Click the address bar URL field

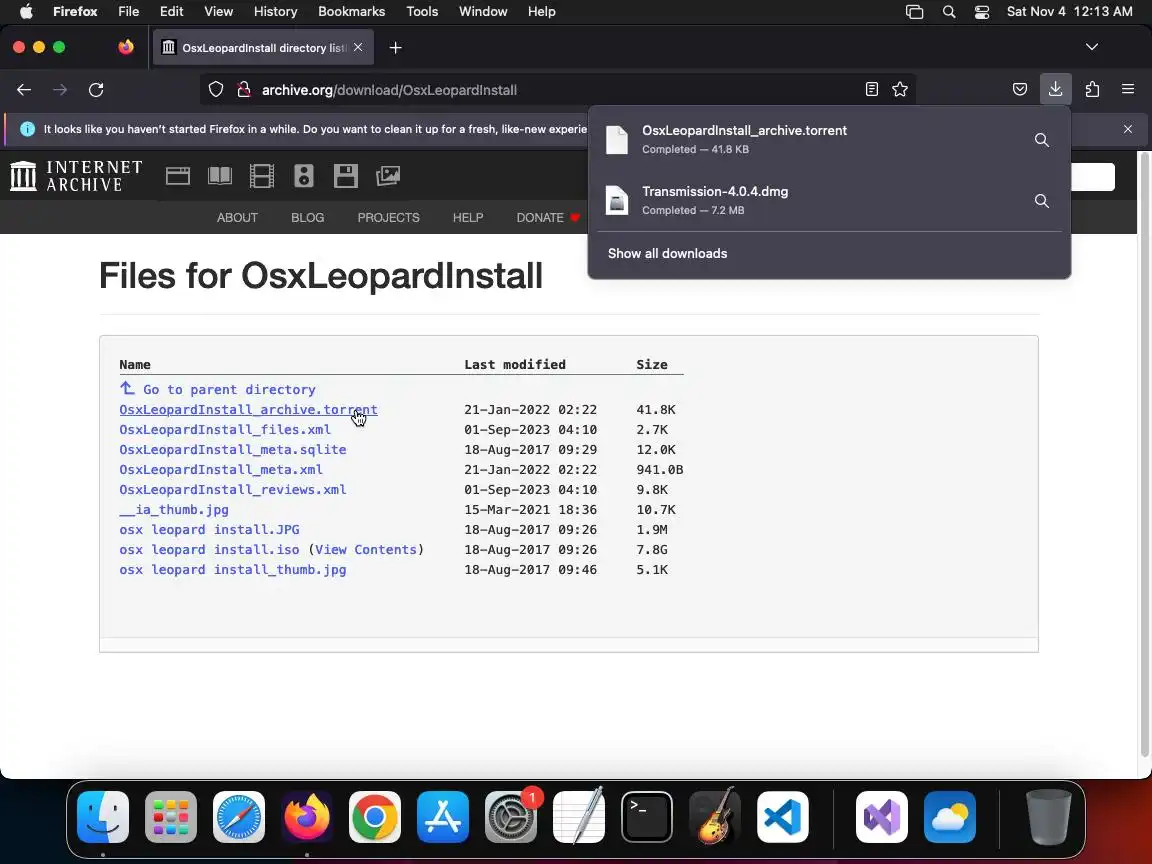click(x=558, y=90)
